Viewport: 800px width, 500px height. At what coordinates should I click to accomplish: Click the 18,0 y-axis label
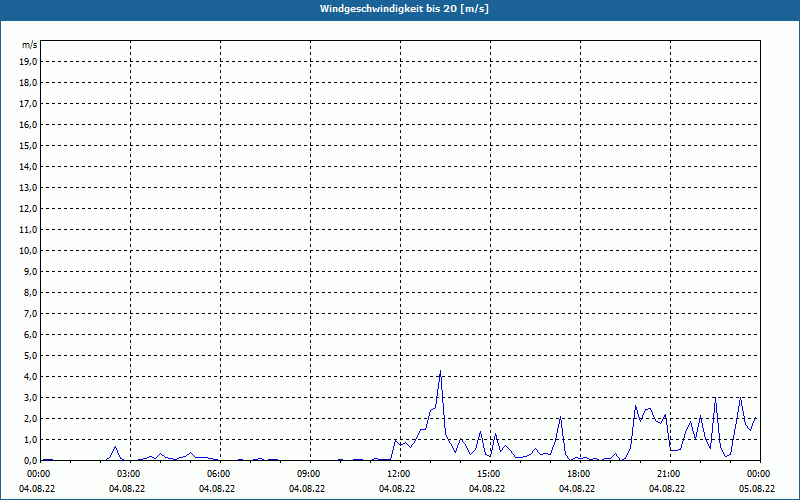(x=28, y=83)
